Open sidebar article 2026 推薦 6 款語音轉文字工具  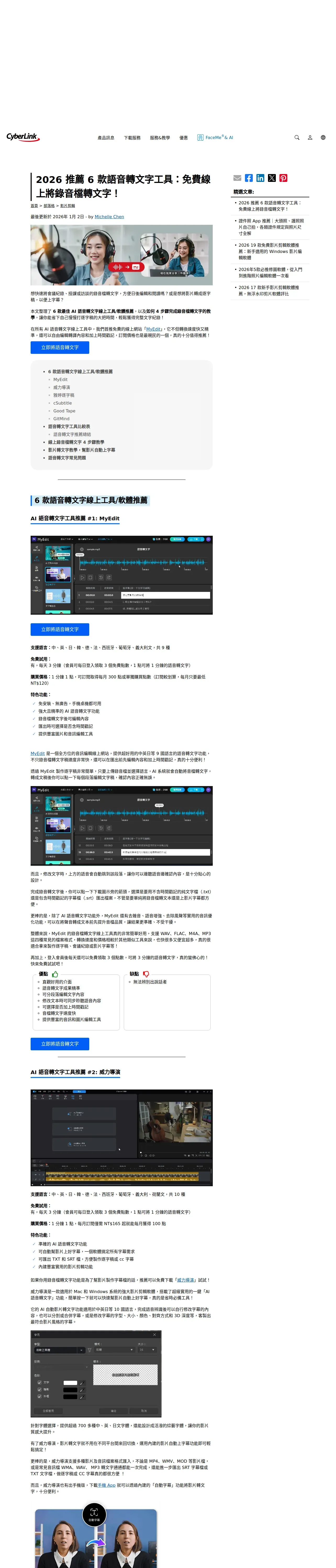pos(270,206)
